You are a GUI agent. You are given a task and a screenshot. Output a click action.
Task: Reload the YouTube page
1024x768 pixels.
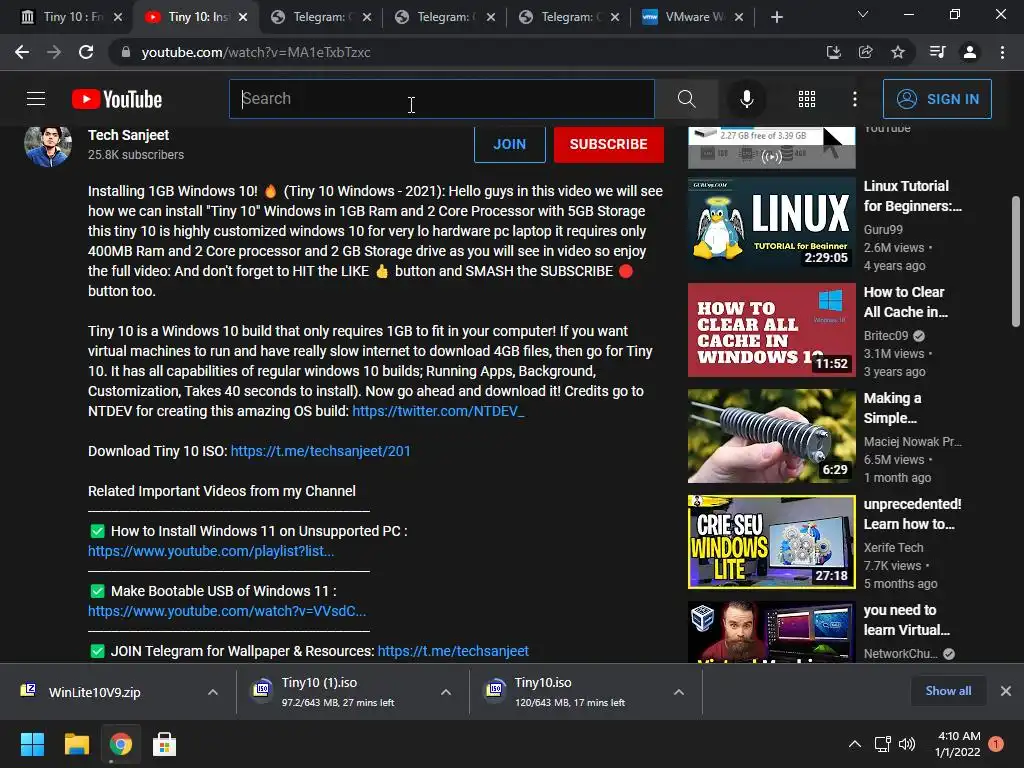click(86, 52)
